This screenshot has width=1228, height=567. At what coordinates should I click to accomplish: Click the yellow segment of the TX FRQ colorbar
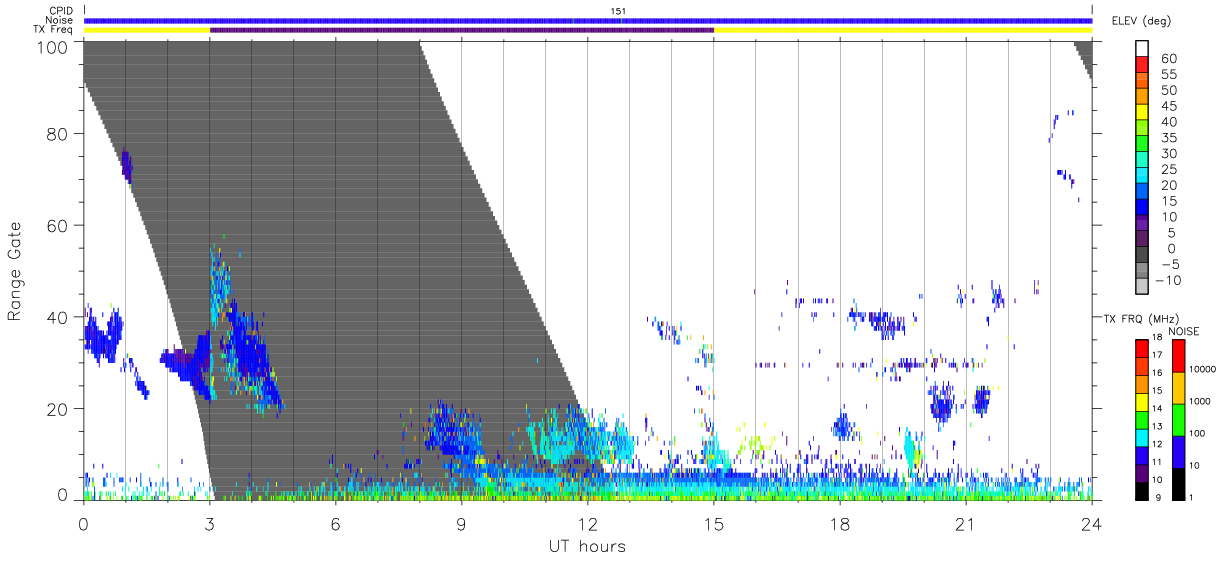tap(1142, 402)
